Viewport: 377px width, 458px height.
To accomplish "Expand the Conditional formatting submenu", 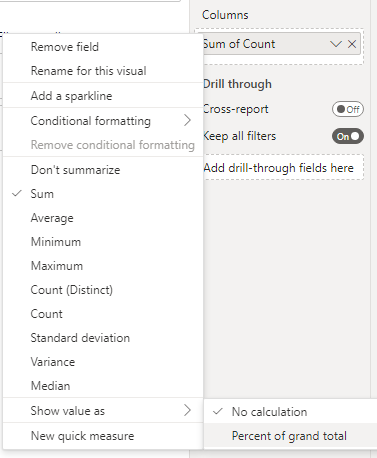I will coord(103,121).
